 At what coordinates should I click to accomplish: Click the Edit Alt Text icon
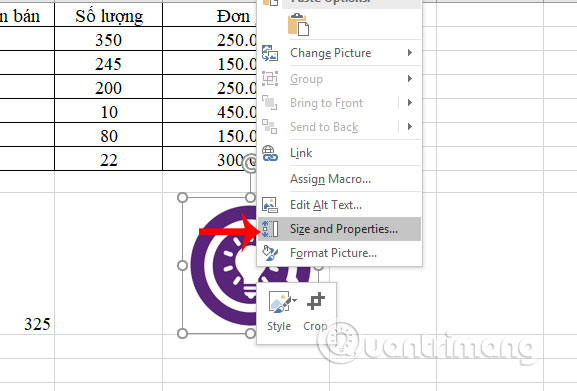(270, 205)
